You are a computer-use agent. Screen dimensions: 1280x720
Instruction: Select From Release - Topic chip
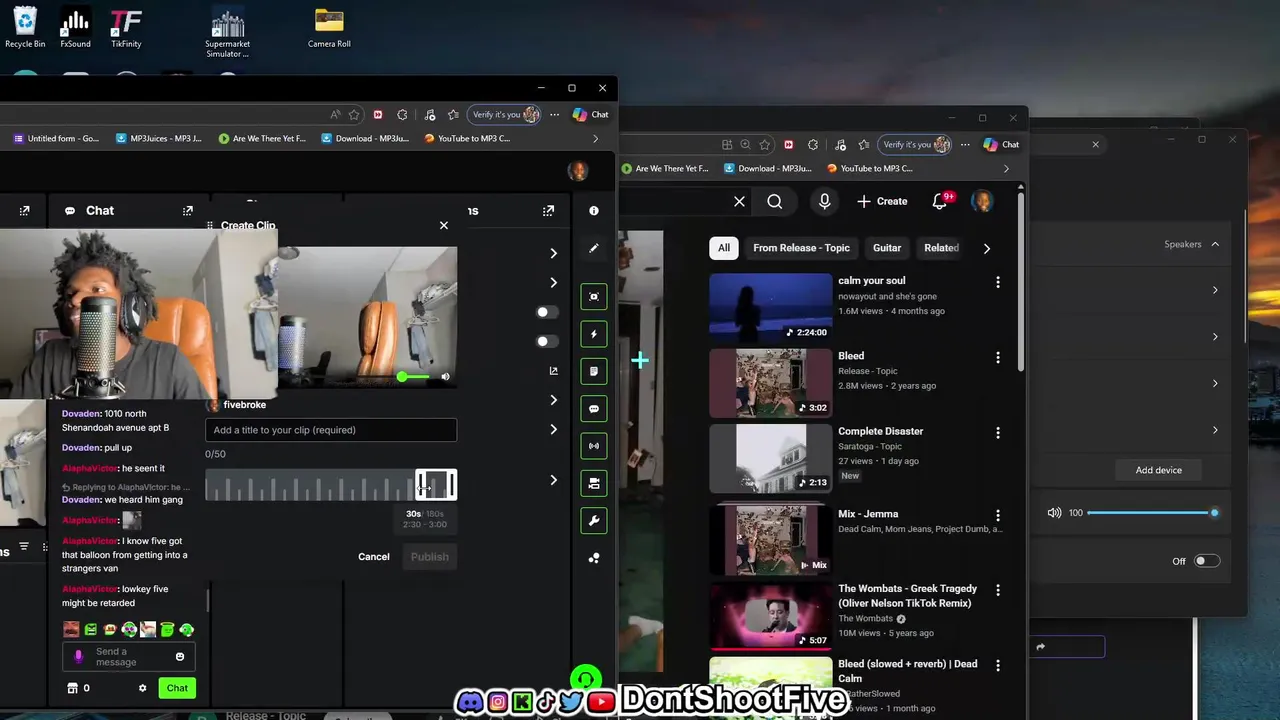coord(802,248)
